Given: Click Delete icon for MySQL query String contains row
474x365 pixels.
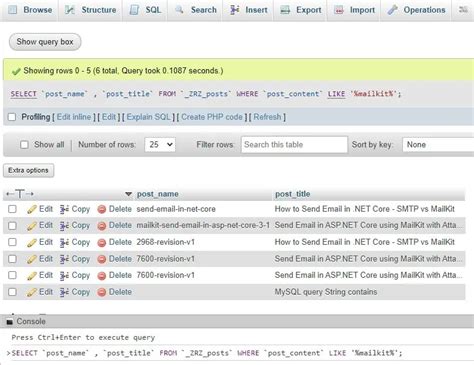Looking at the screenshot, I should (x=102, y=292).
